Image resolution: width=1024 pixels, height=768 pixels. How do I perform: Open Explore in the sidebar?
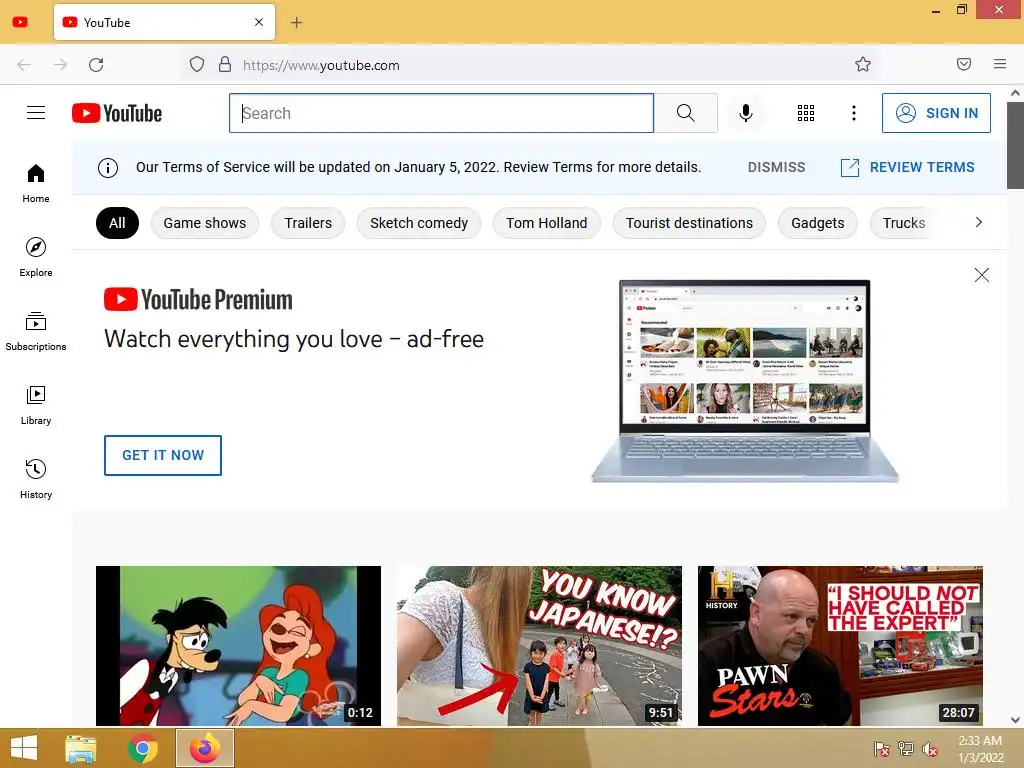click(36, 257)
